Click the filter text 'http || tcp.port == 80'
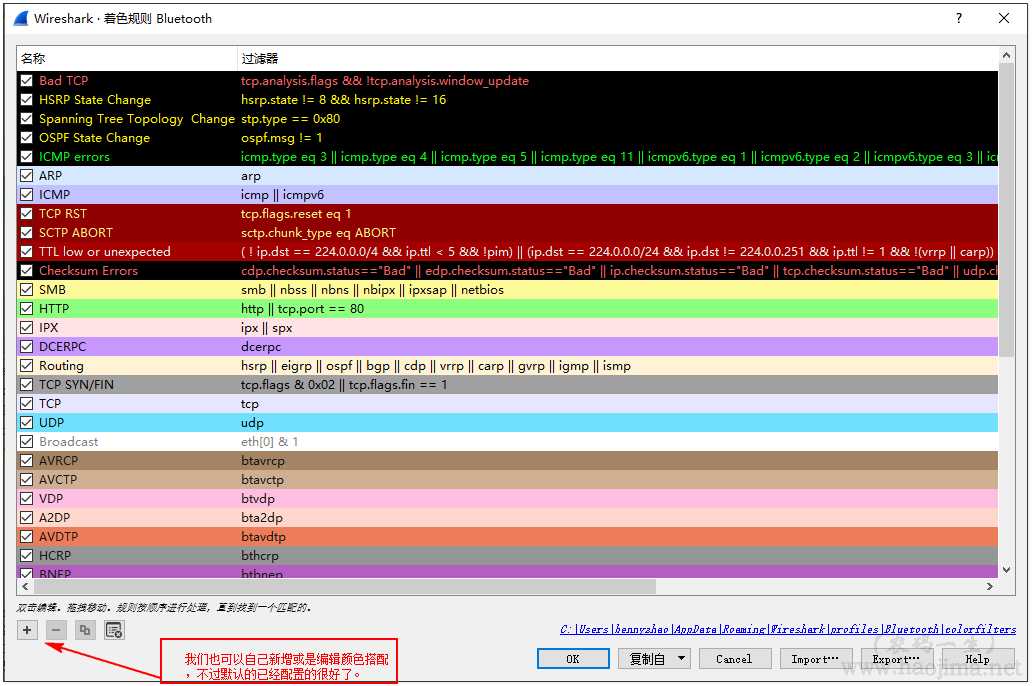Screen dimensions: 1032x686 click(302, 309)
